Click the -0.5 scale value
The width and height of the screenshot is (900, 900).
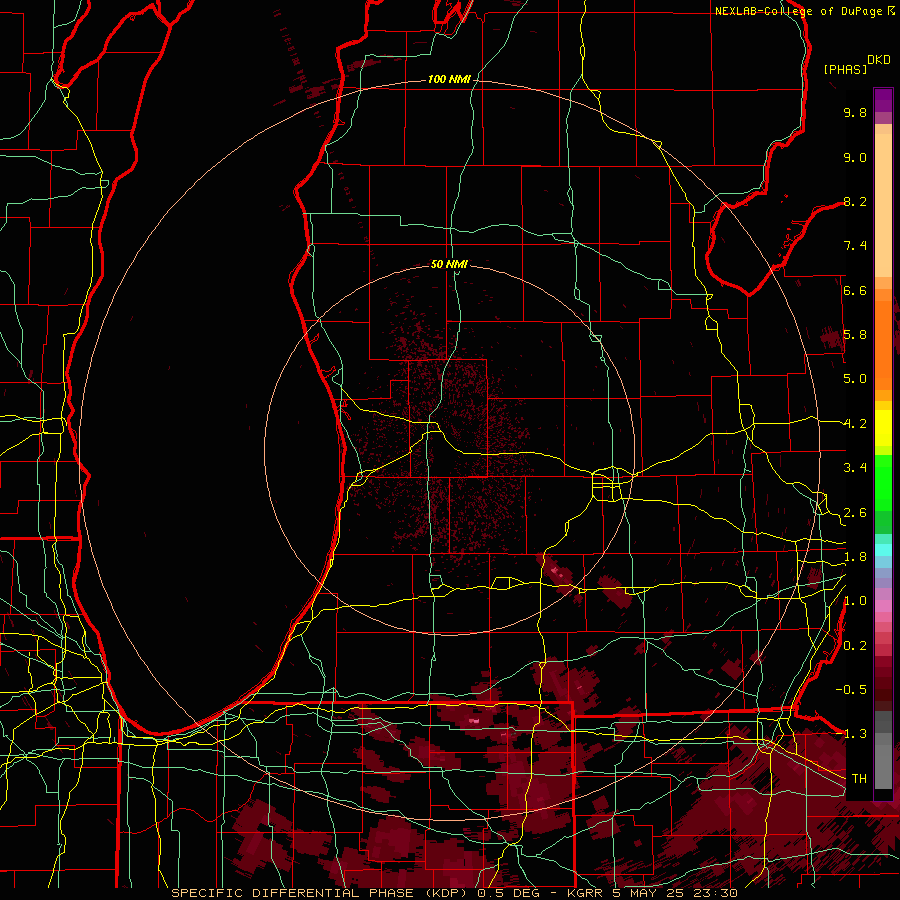point(851,689)
